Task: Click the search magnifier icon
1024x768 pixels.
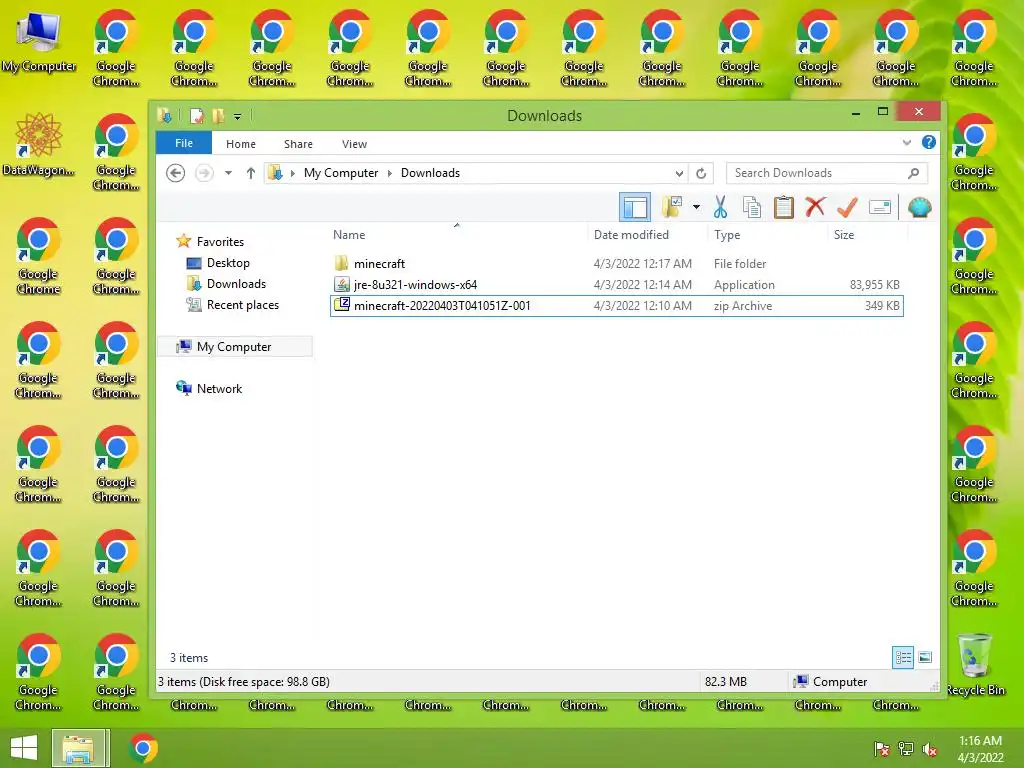Action: (x=914, y=173)
